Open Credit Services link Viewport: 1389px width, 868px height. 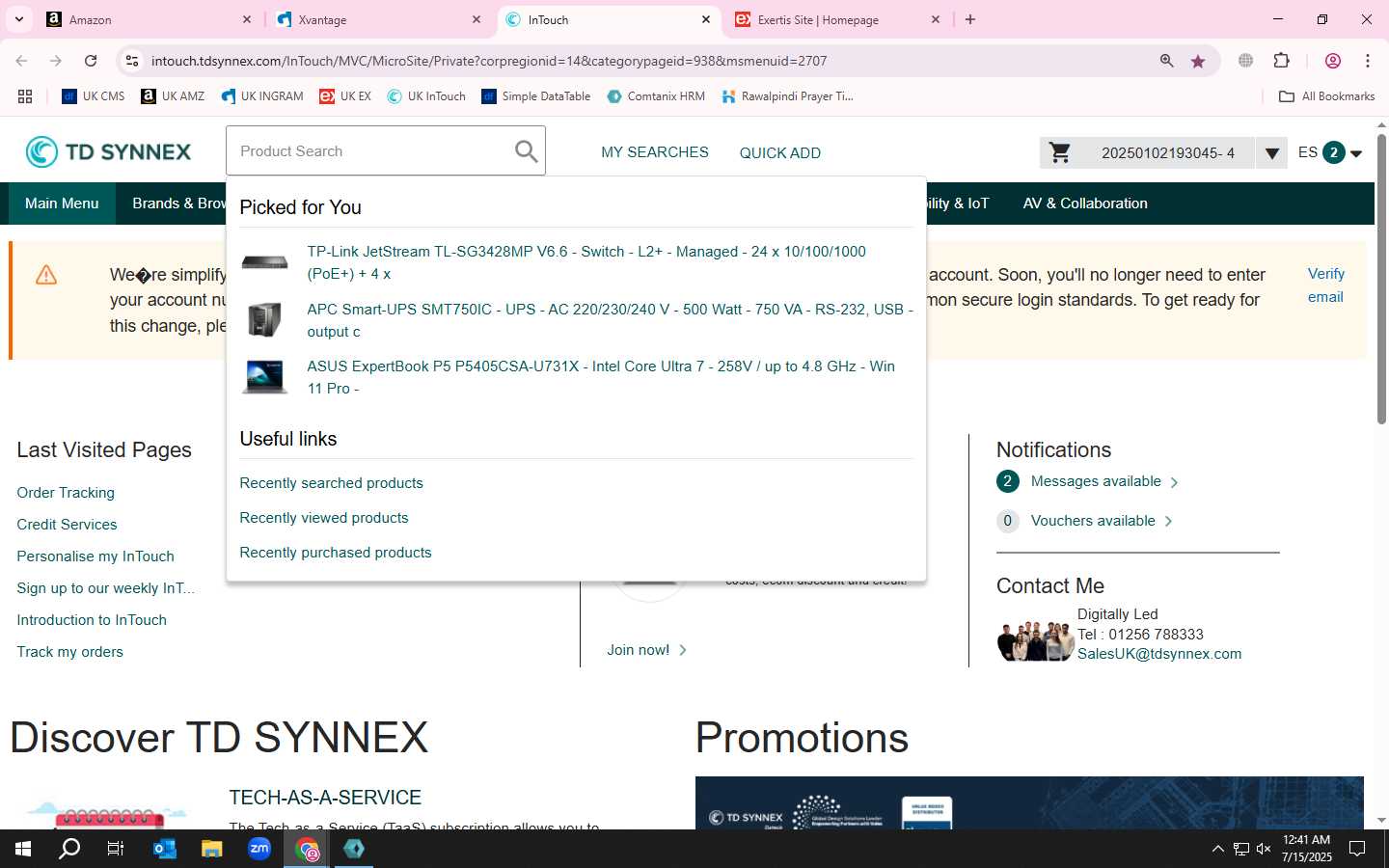[x=67, y=525]
